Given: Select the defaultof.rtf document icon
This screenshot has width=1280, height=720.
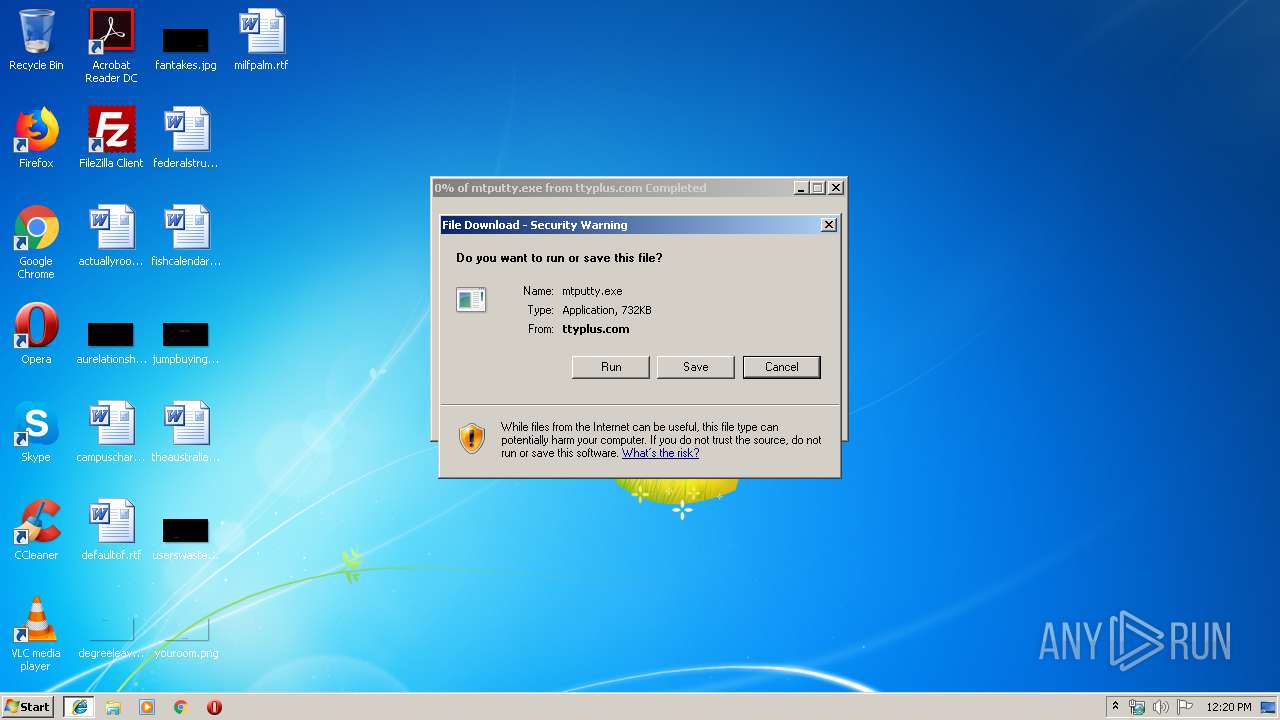Looking at the screenshot, I should 111,530.
